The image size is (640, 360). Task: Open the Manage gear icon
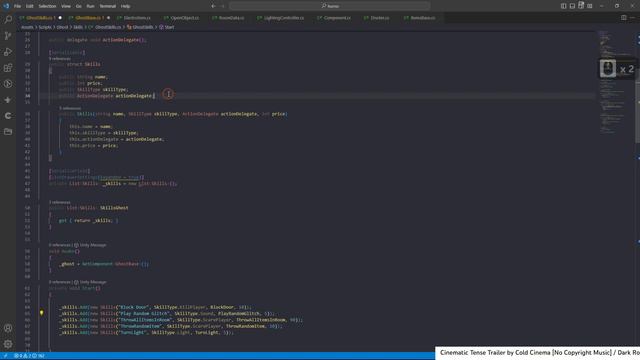(8, 344)
